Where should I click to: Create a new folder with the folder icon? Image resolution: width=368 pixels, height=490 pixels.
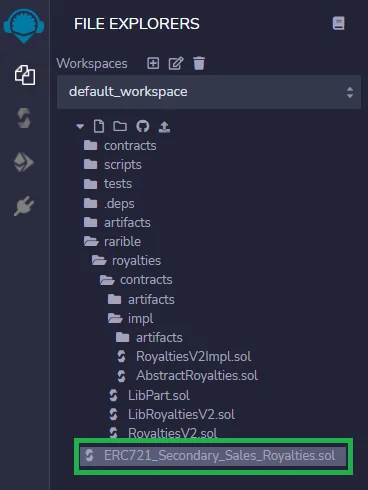[x=120, y=126]
